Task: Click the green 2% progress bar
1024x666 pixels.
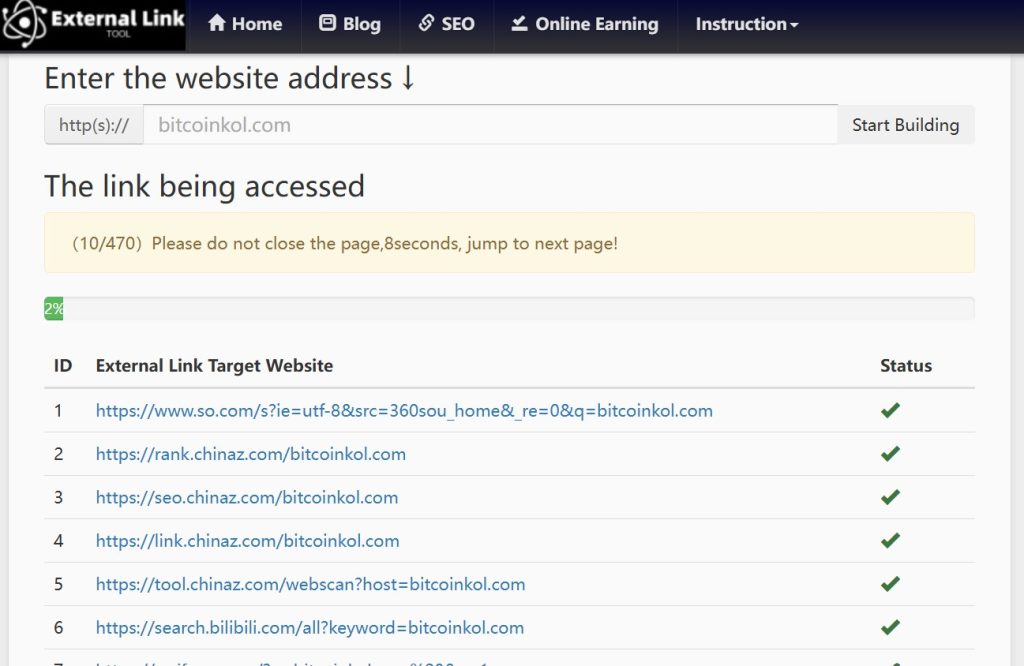Action: tap(54, 308)
